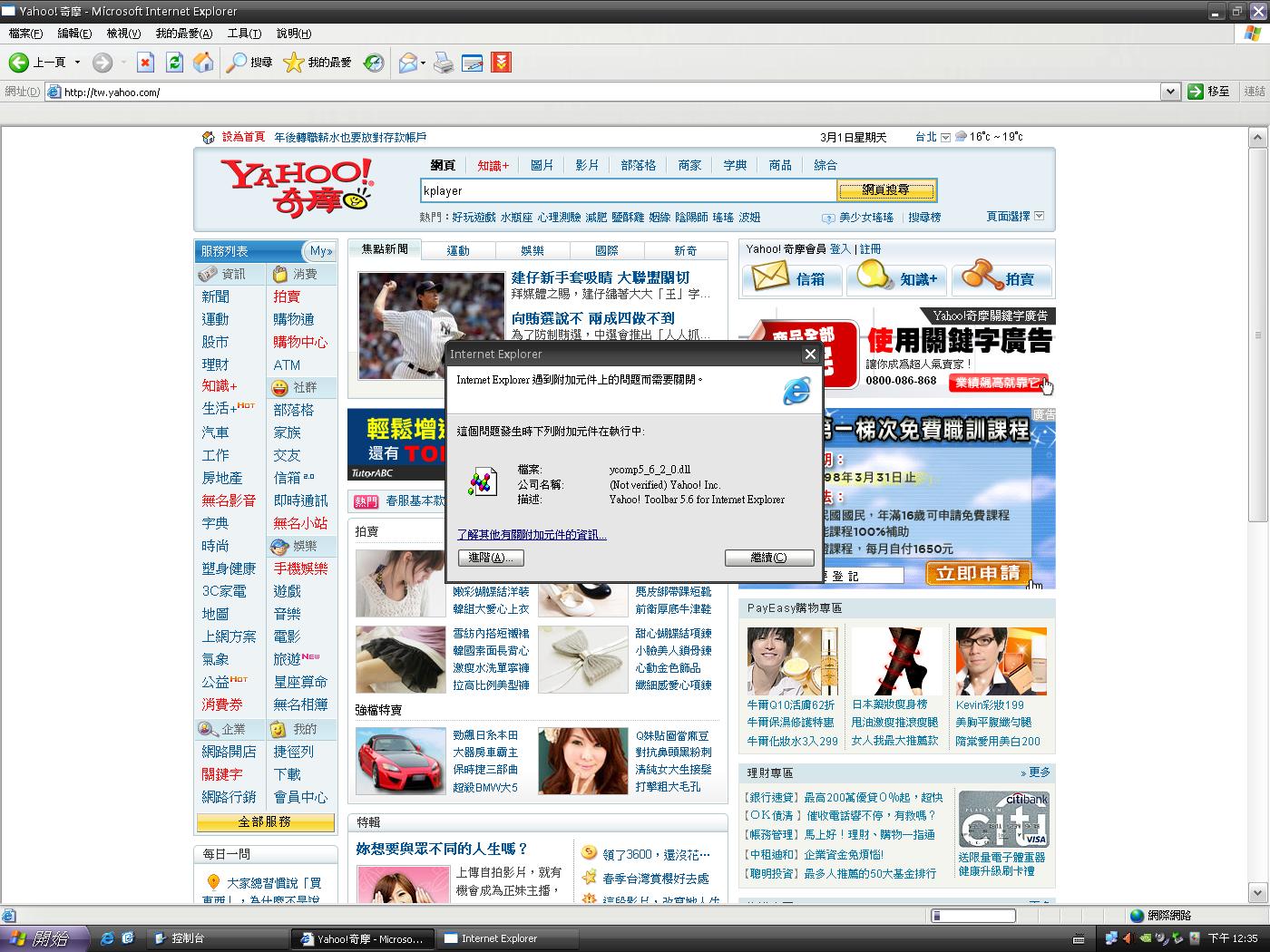Click 建仔新手套吸睛 news headline
The width and height of the screenshot is (1270, 952).
tap(600, 277)
